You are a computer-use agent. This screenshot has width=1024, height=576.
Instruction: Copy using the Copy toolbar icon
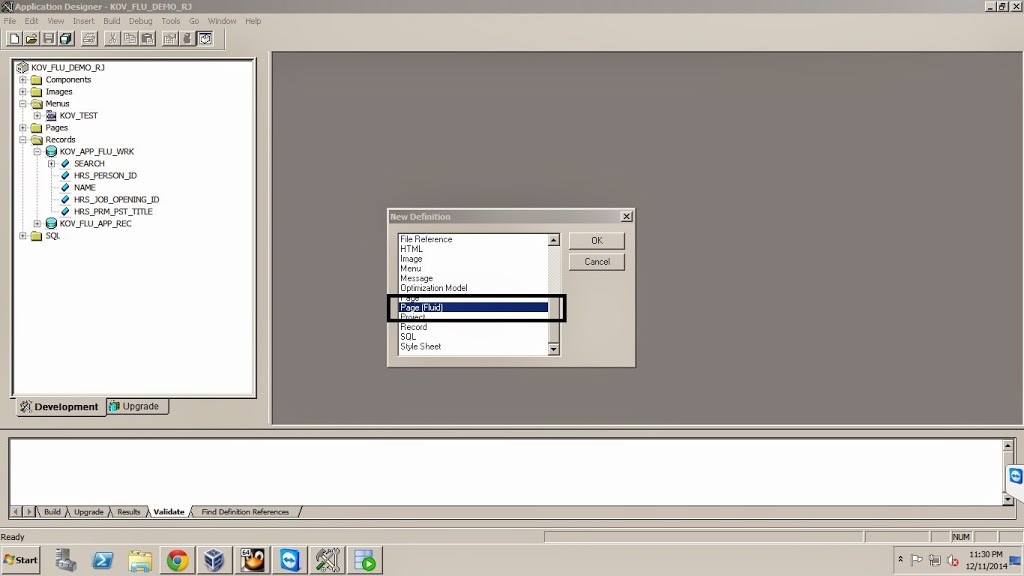pos(130,38)
